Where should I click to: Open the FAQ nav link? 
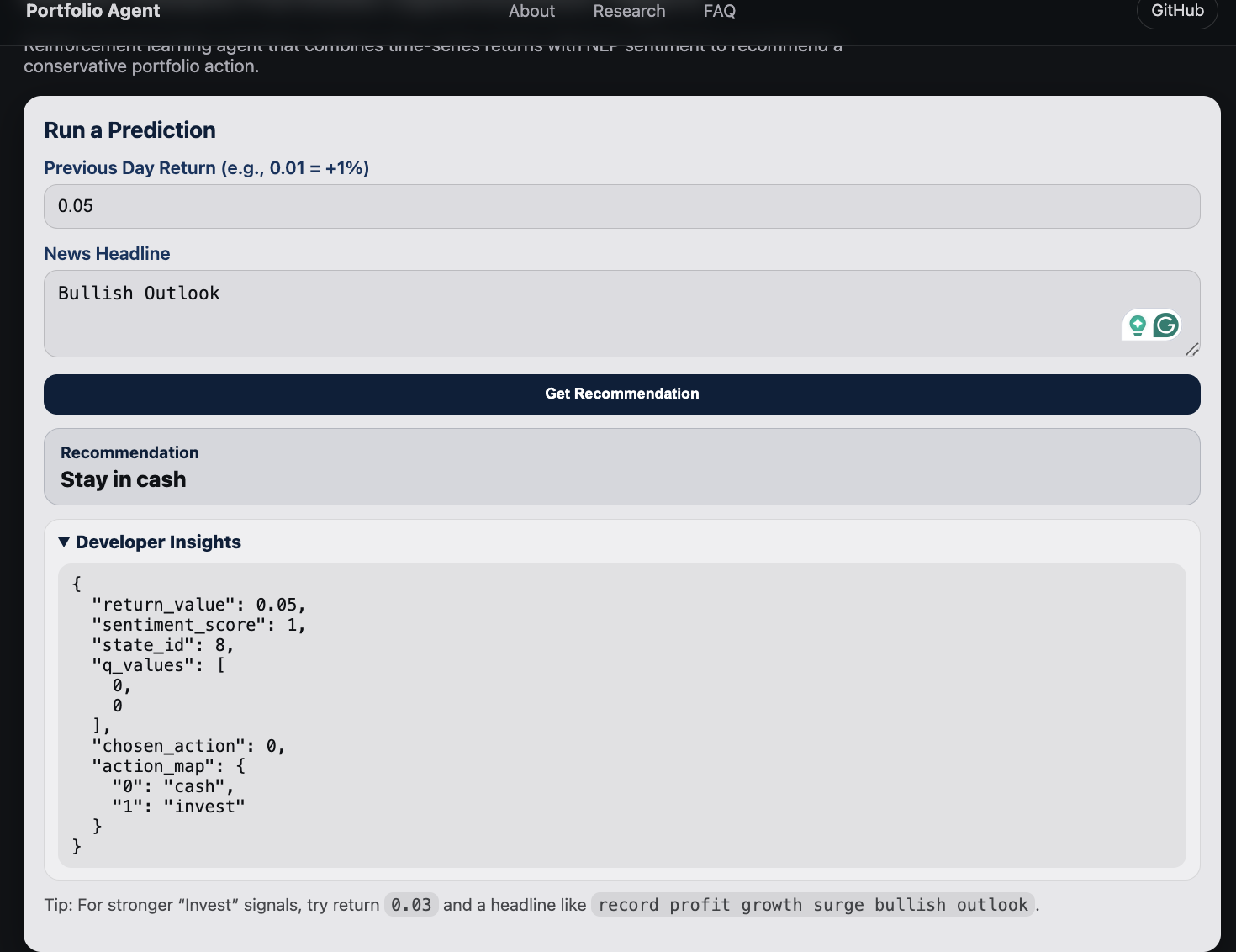(719, 12)
